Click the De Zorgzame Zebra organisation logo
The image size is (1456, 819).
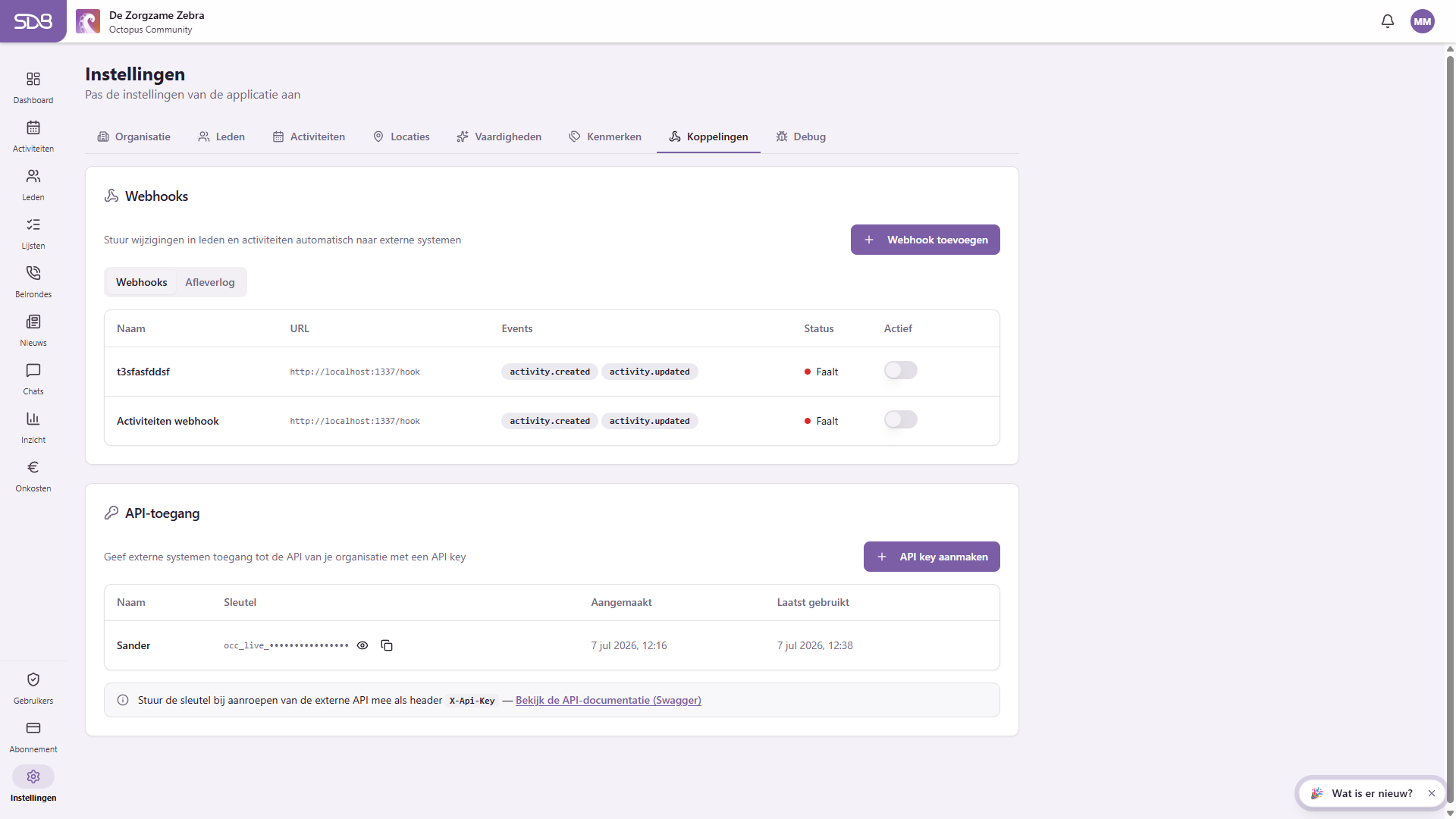click(88, 21)
